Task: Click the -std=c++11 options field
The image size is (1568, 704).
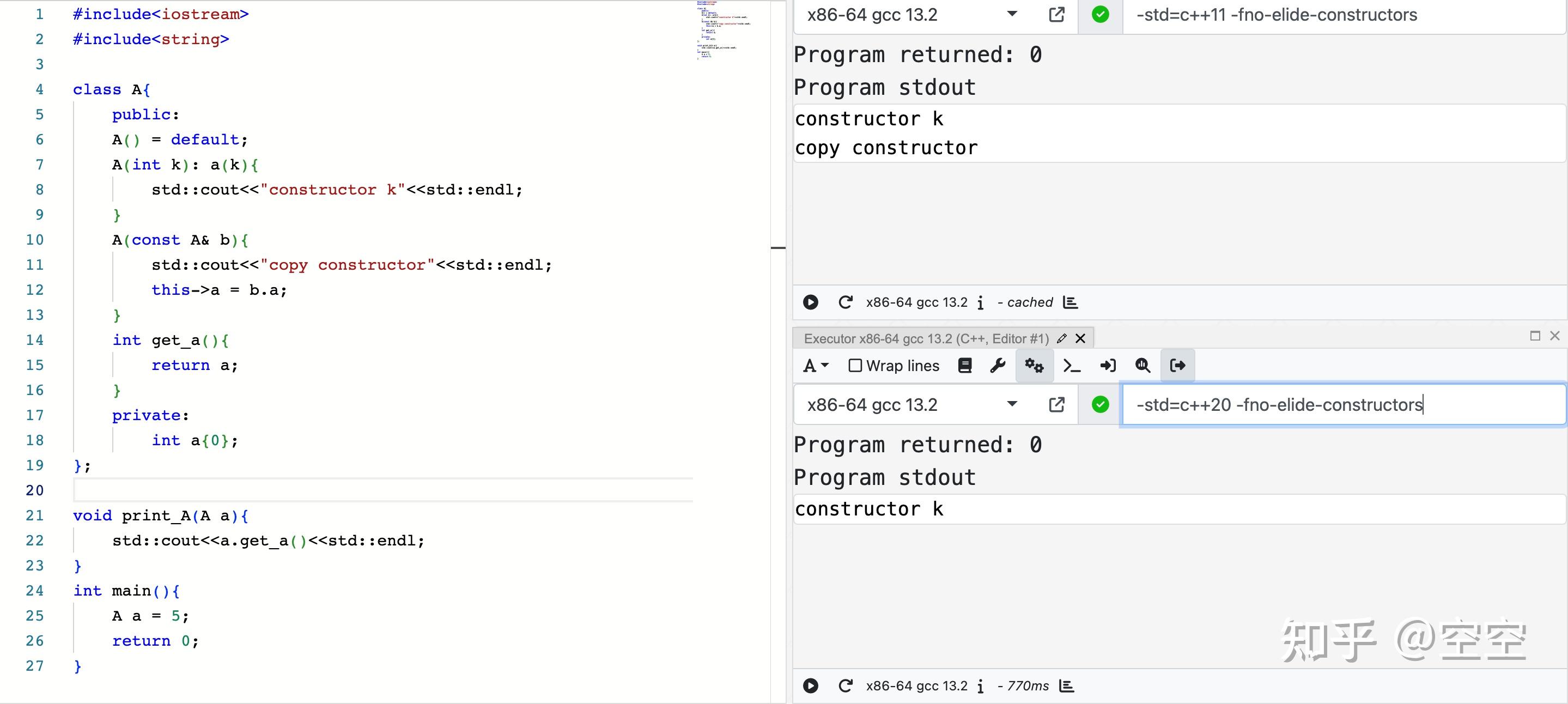Action: coord(1339,15)
